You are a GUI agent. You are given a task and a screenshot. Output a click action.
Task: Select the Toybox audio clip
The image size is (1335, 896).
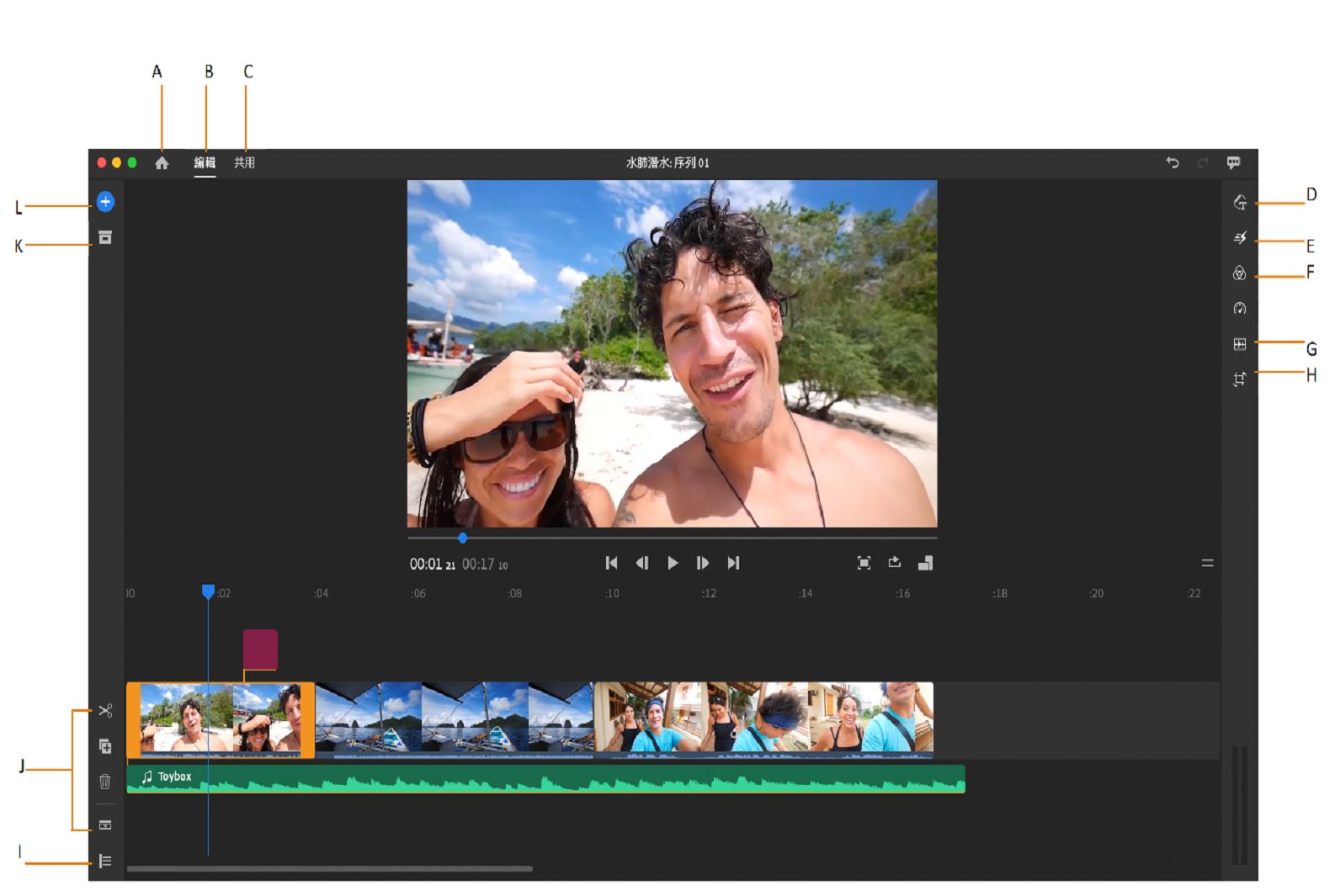(545, 779)
